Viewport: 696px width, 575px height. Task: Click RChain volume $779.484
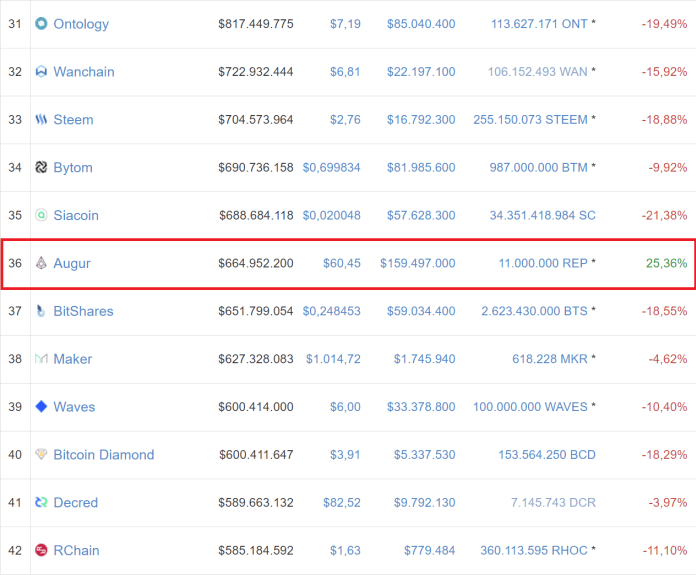coord(429,551)
